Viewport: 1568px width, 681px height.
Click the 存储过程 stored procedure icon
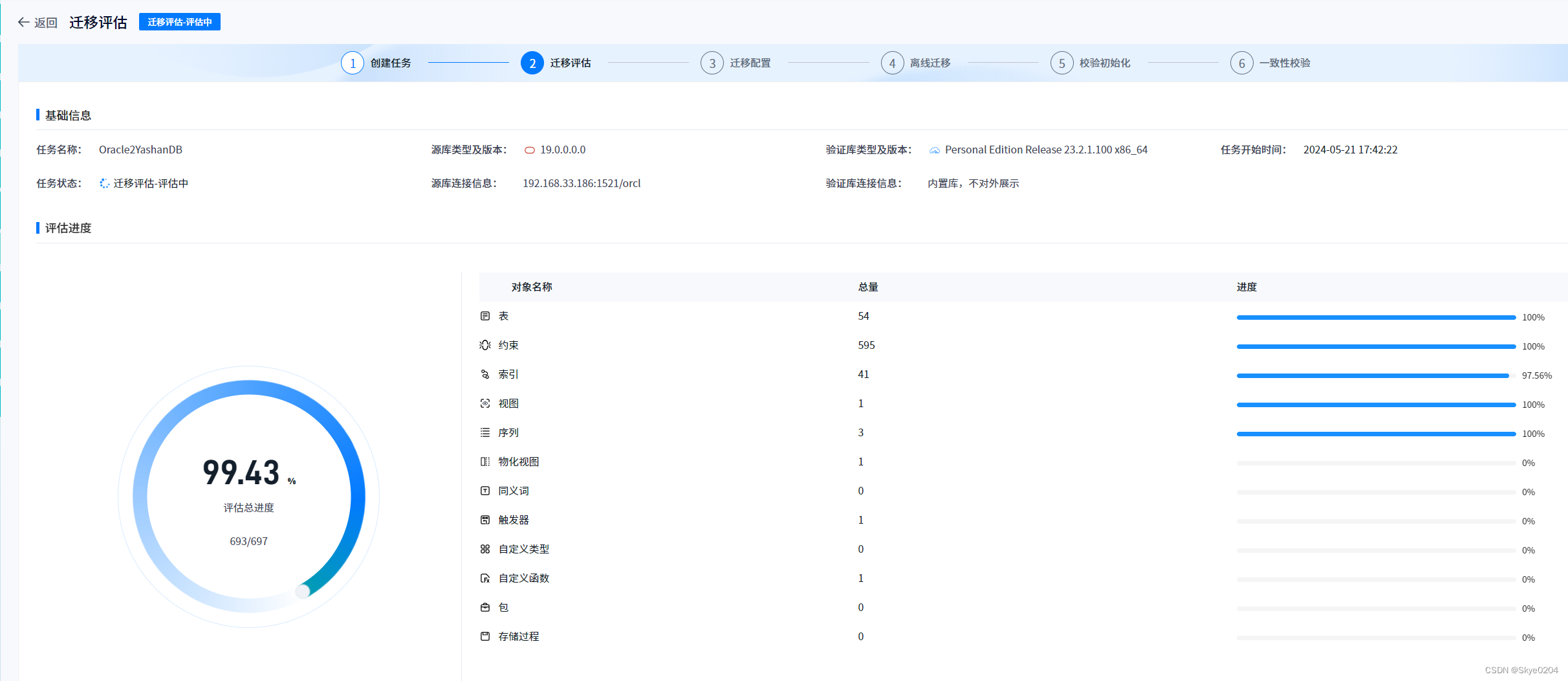(x=485, y=636)
